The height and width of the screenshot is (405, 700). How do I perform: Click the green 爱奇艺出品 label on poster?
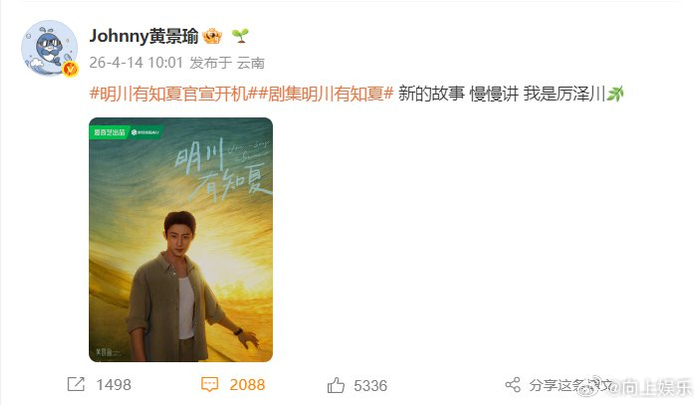click(109, 133)
